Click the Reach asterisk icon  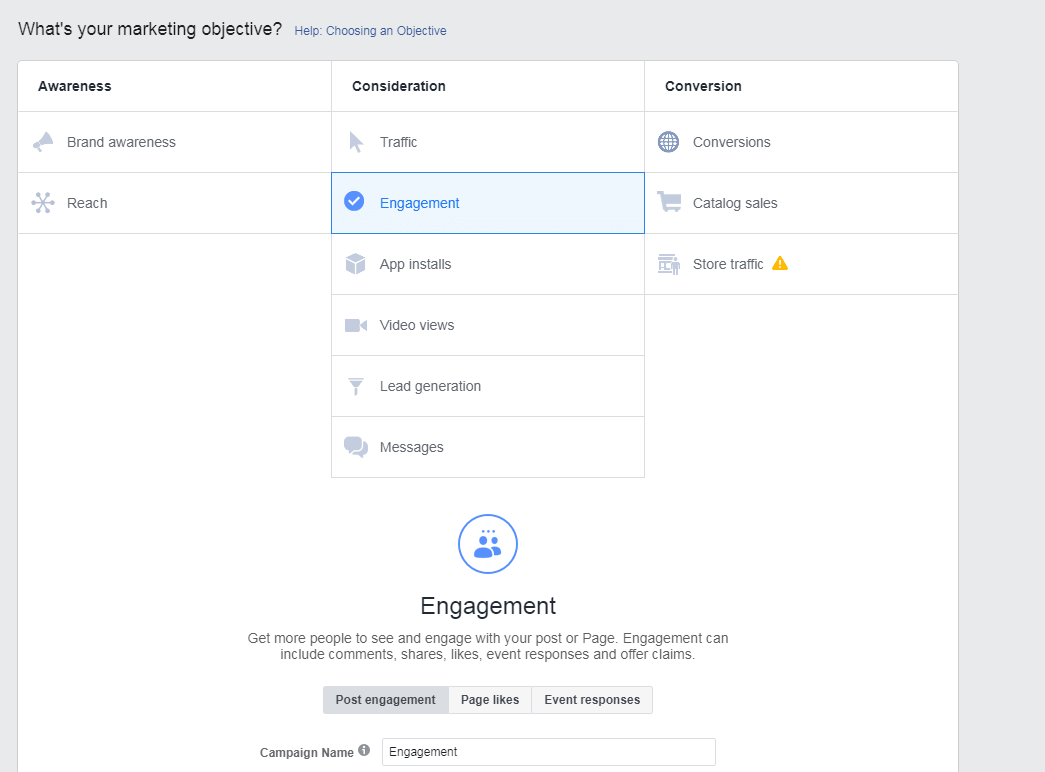coord(43,202)
